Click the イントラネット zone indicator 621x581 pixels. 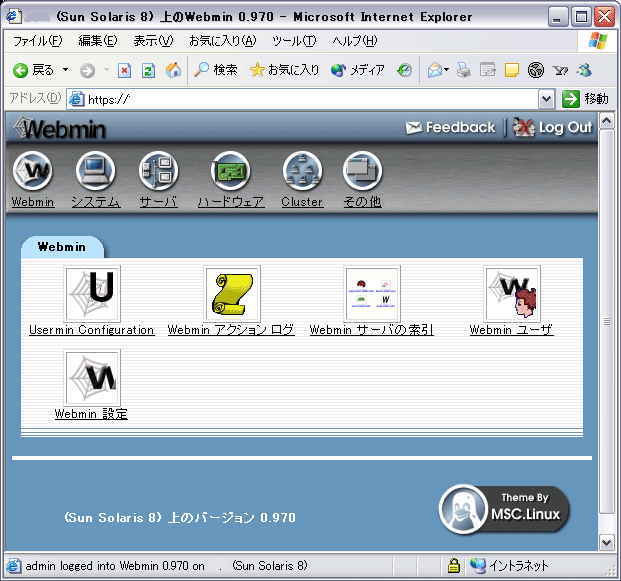[x=510, y=566]
